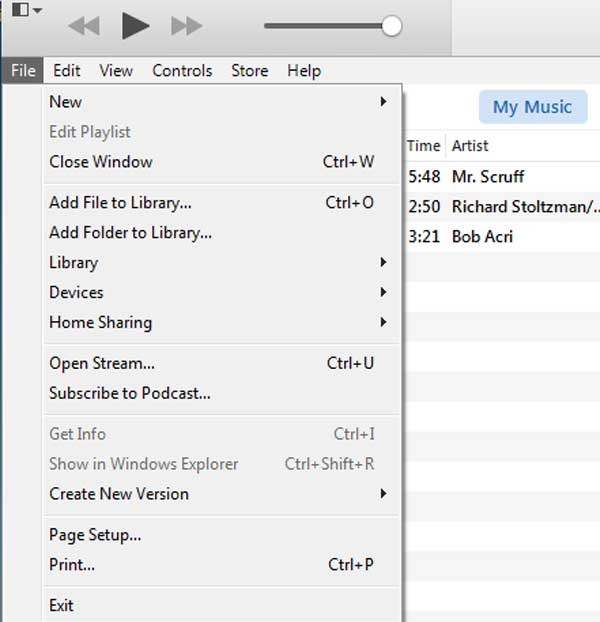The width and height of the screenshot is (600, 622).
Task: Open the sidebar window icon dropdown
Action: pyautogui.click(x=27, y=9)
